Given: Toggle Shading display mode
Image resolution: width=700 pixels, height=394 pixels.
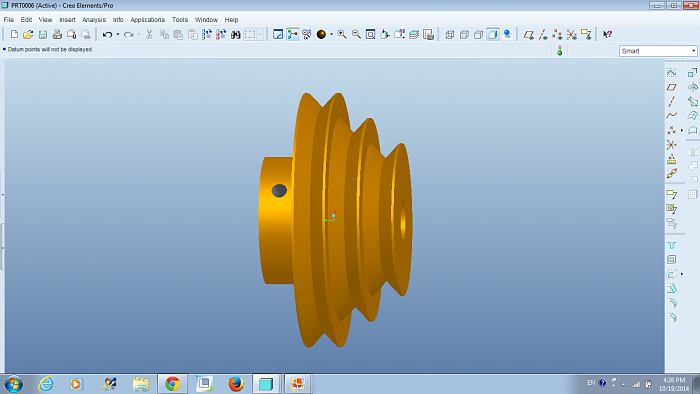Looking at the screenshot, I should tap(493, 34).
